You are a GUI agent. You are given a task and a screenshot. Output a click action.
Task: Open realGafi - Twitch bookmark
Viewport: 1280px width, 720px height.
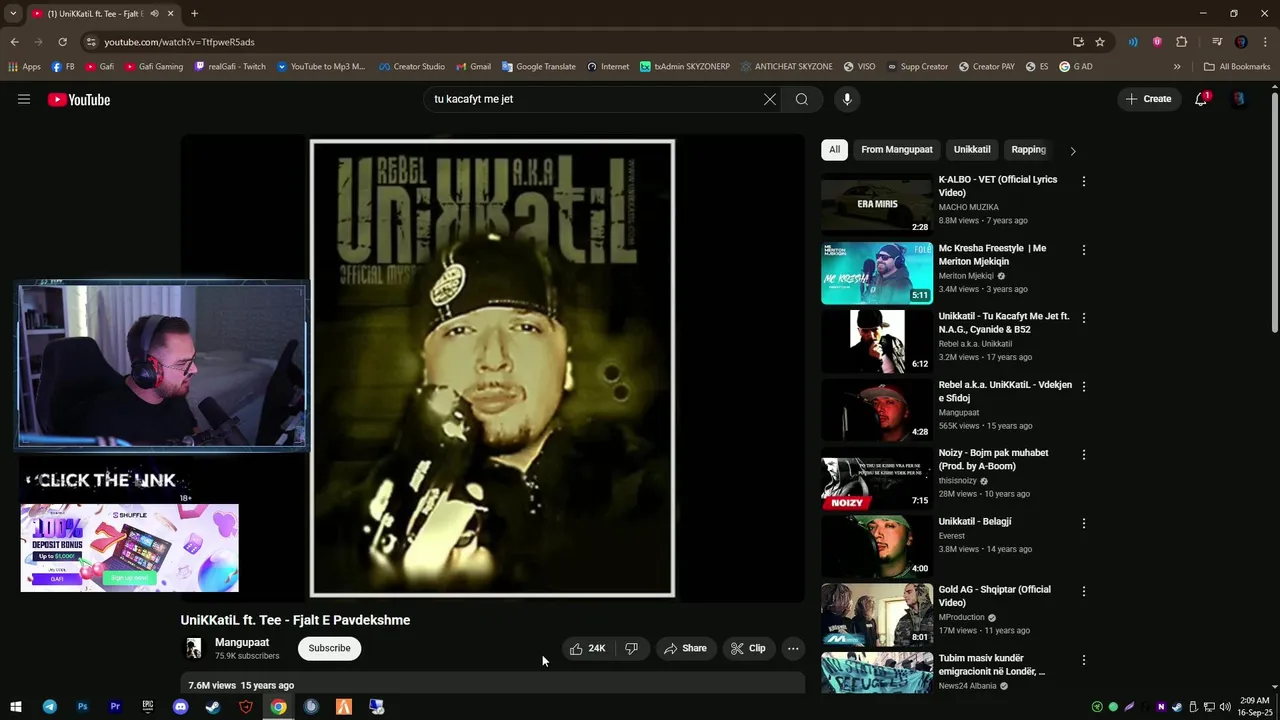click(x=230, y=67)
